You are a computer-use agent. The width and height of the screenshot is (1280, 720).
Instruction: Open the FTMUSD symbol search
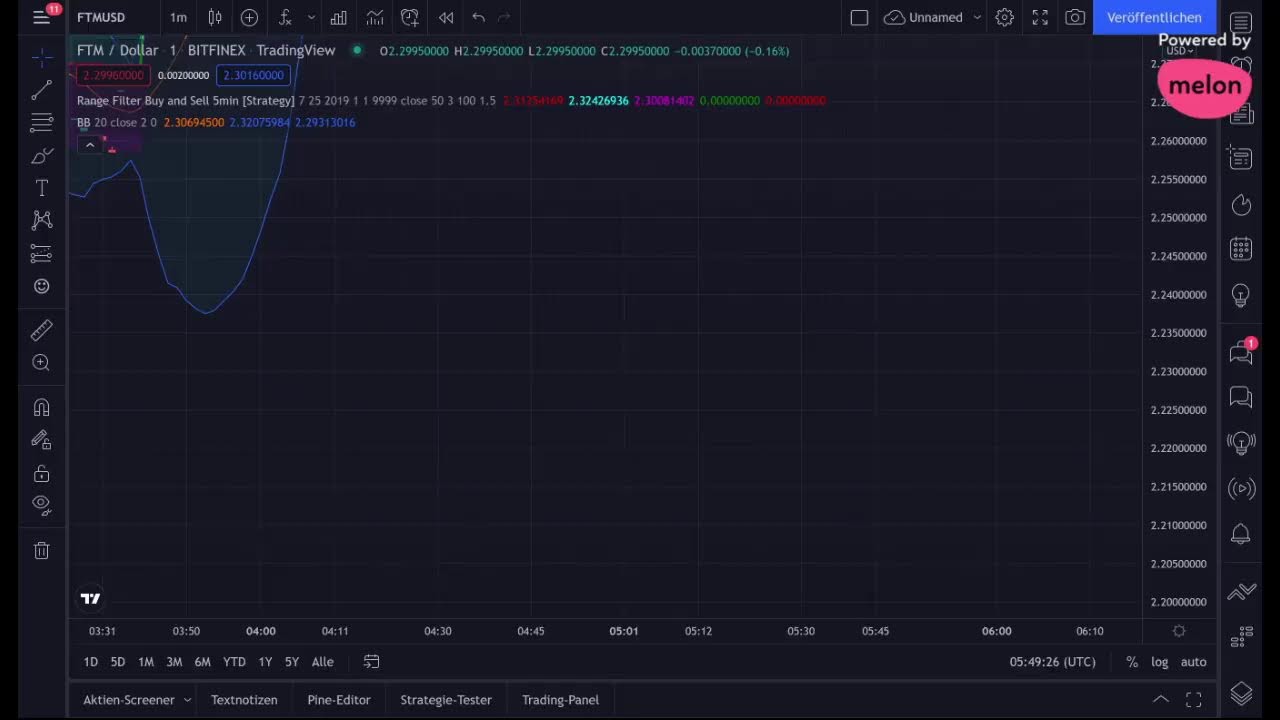[101, 17]
